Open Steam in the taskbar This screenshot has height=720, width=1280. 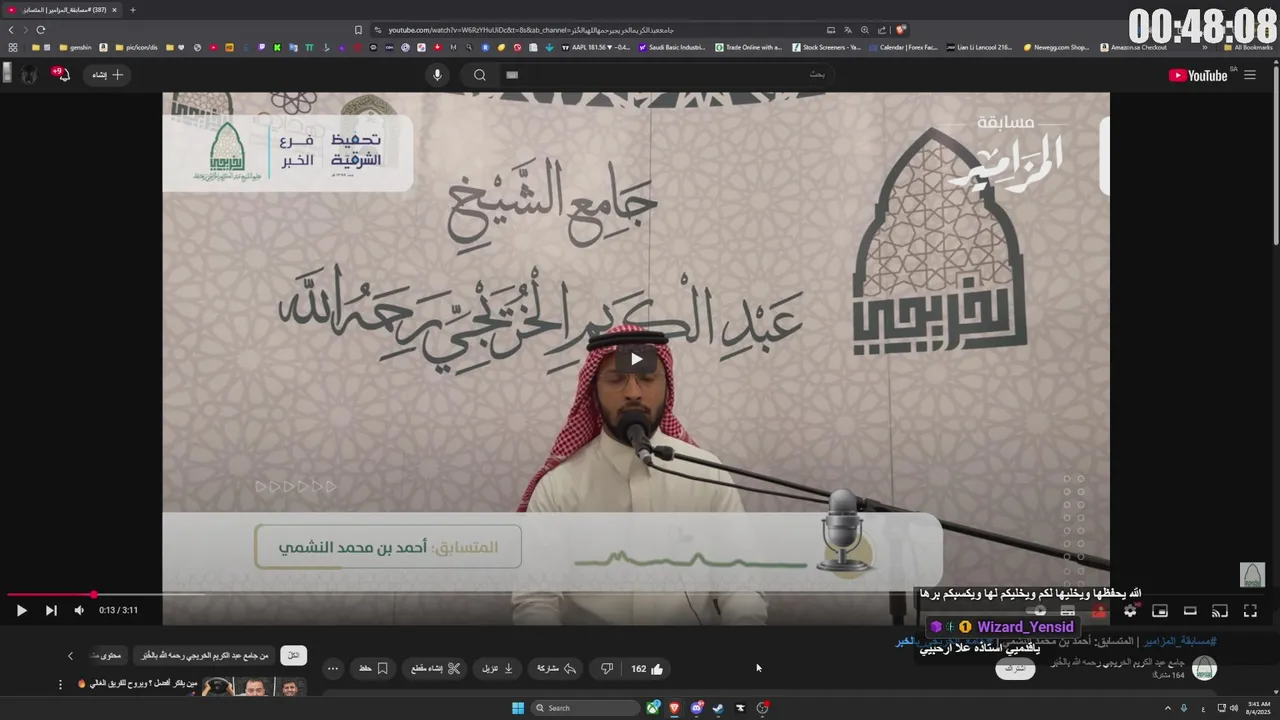coord(718,708)
